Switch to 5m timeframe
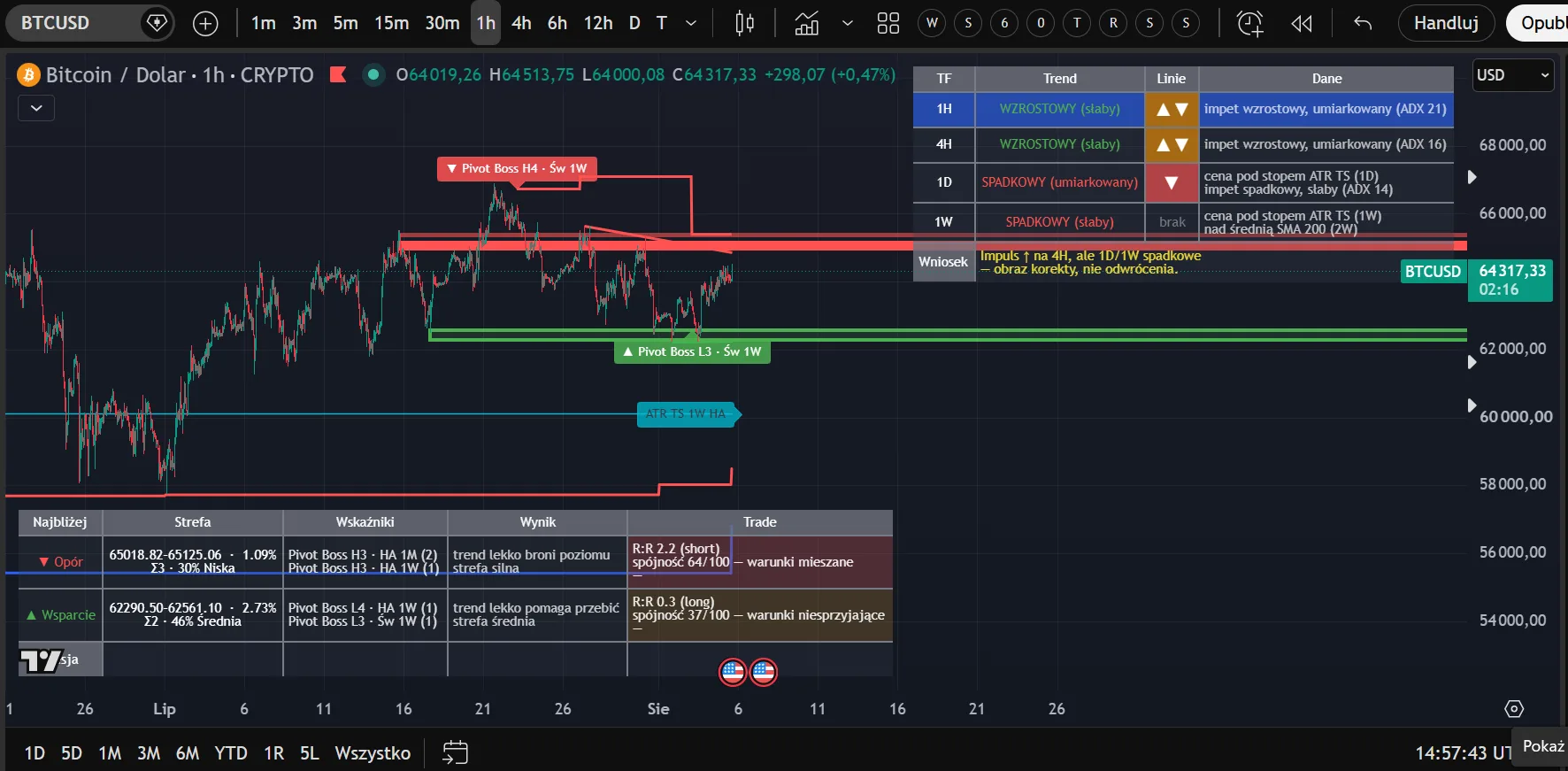 [345, 24]
